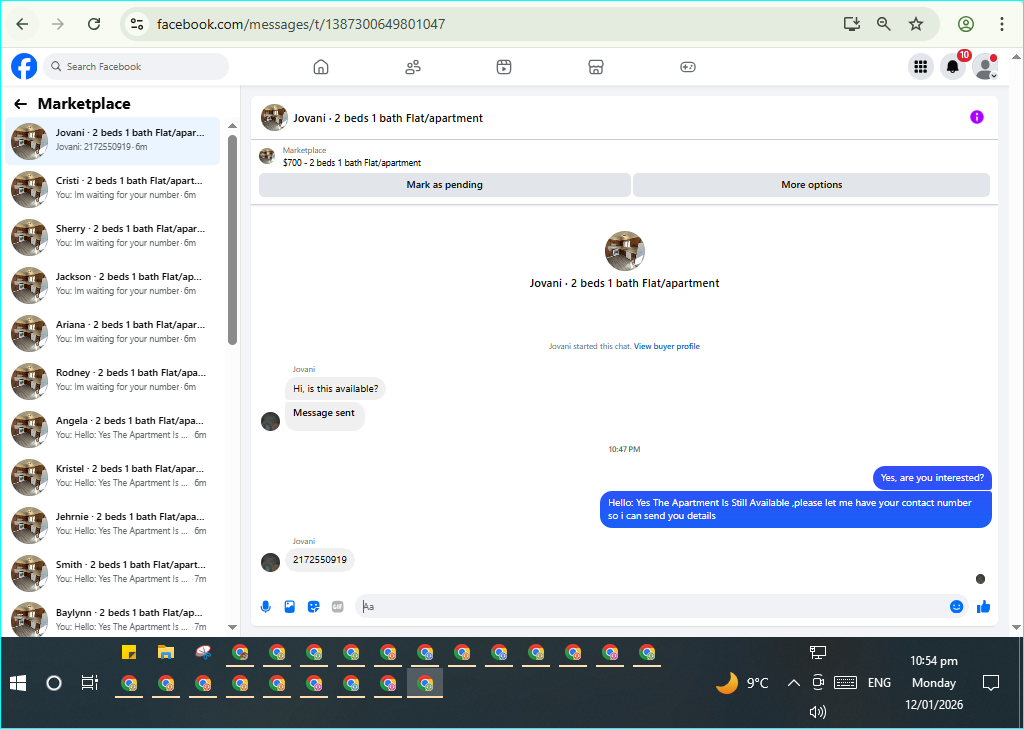Image resolution: width=1024 pixels, height=729 pixels.
Task: Open conversation information purple icon
Action: coord(977,117)
